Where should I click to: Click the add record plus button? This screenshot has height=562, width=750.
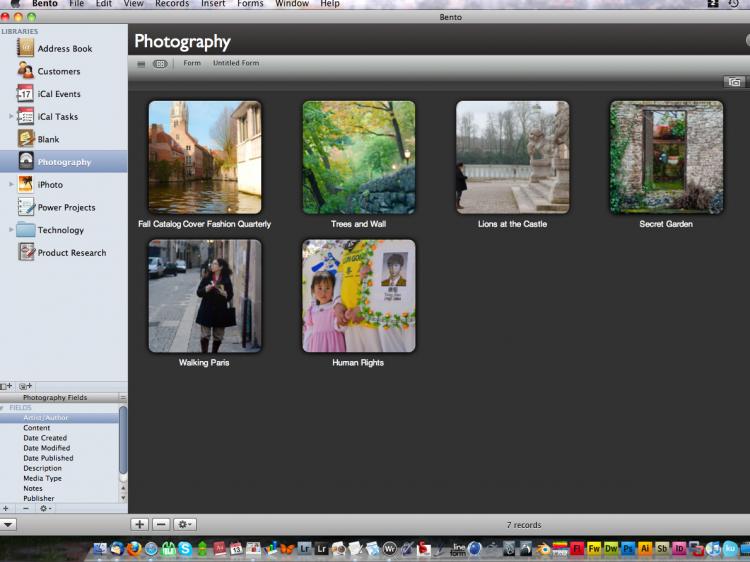139,524
